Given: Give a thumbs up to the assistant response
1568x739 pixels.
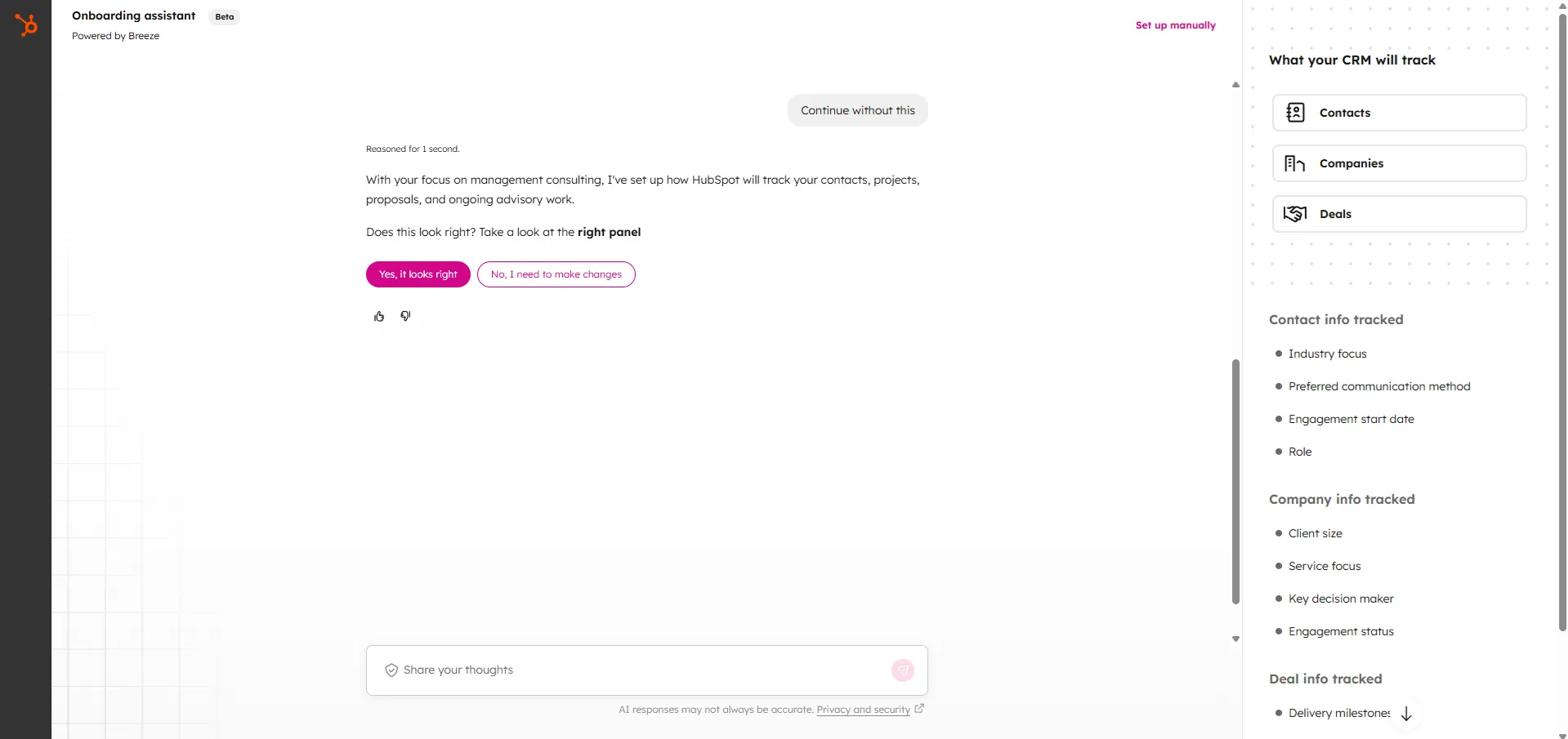Looking at the screenshot, I should coord(379,316).
